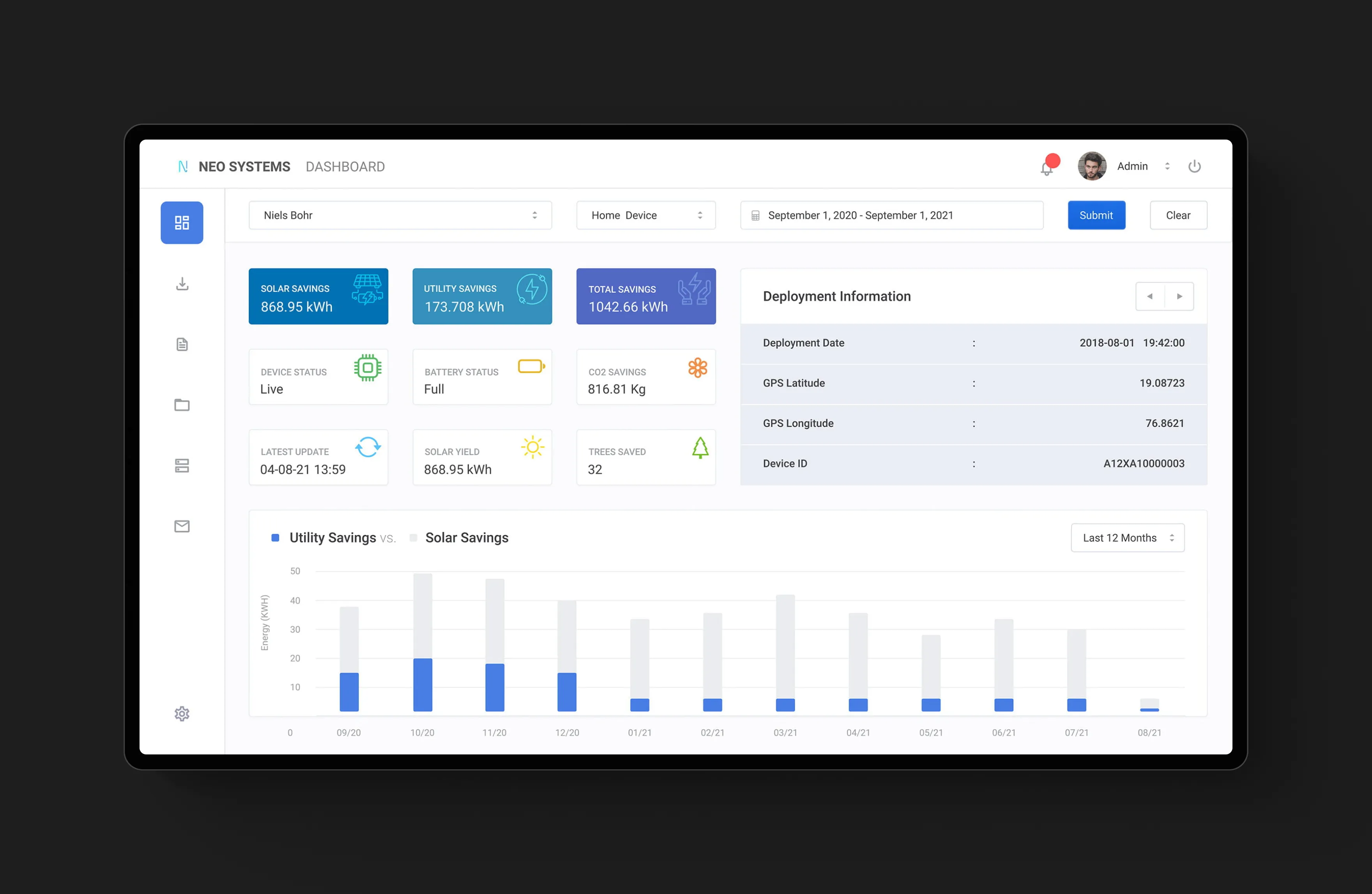Click the latest update refresh icon
The height and width of the screenshot is (894, 1372).
tap(368, 447)
